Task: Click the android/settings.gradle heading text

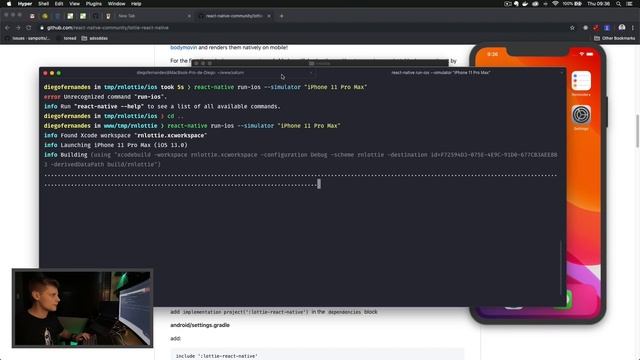Action: (x=200, y=325)
